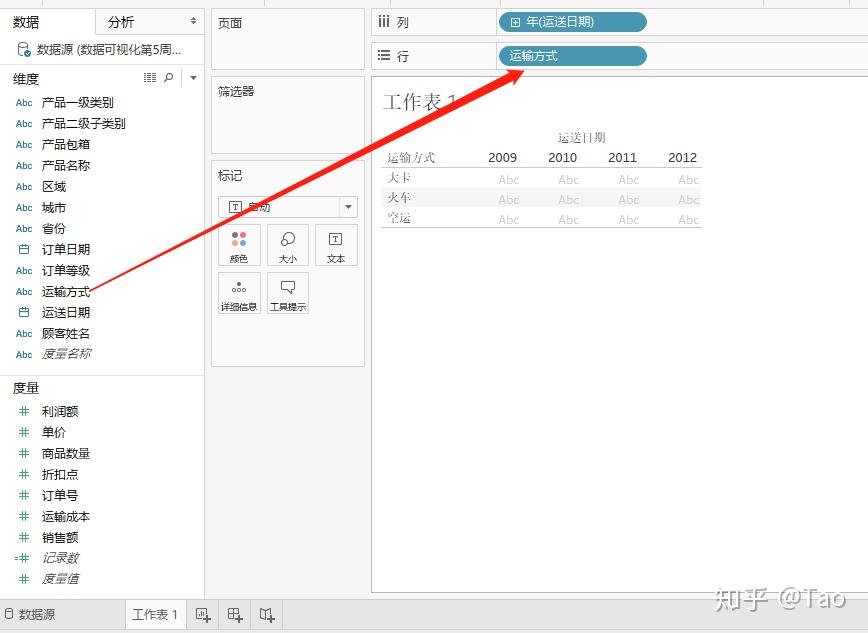Click the 工具提示 tooltip mark button

(288, 294)
